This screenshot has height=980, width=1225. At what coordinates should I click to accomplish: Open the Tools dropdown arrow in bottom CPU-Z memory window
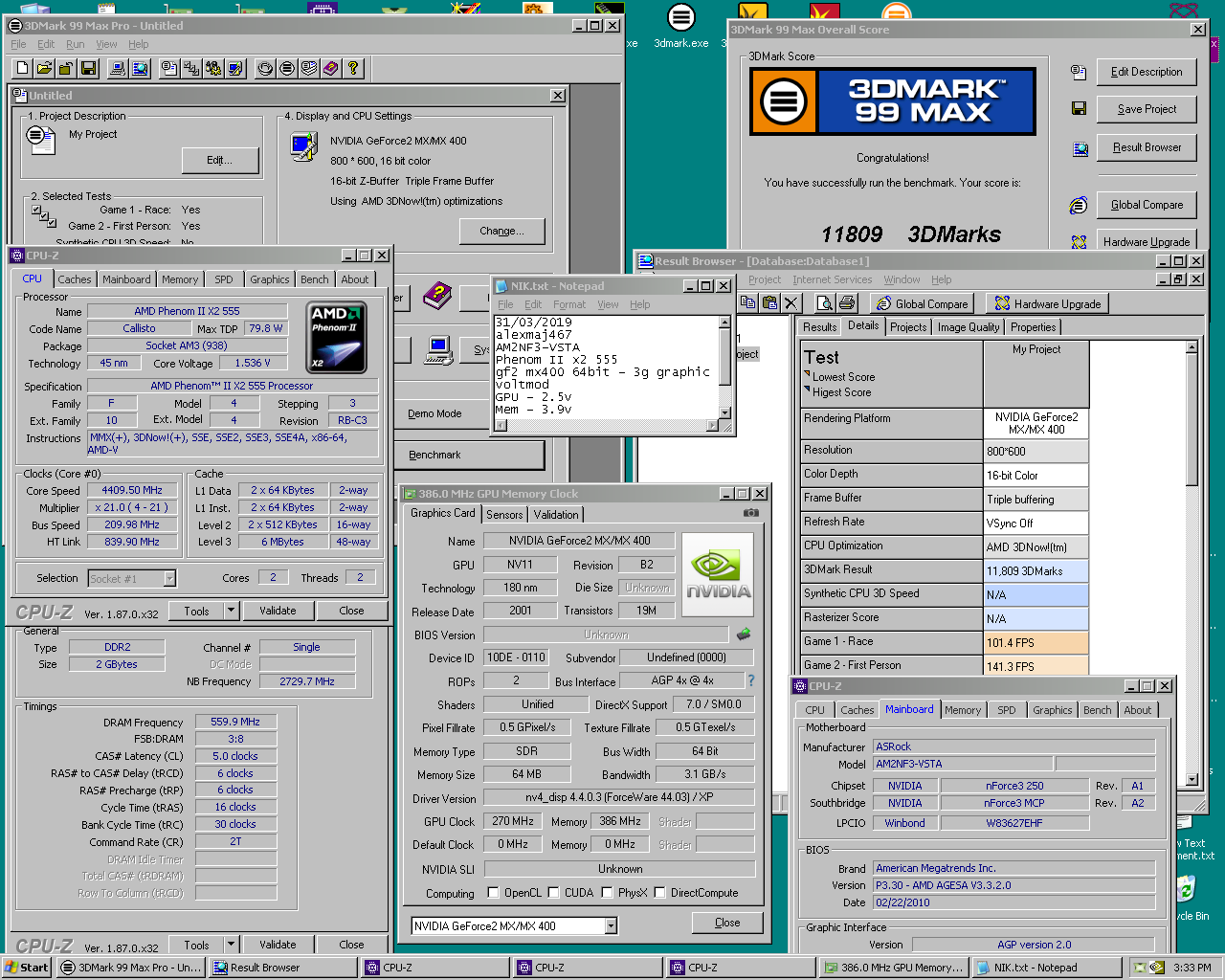[231, 945]
